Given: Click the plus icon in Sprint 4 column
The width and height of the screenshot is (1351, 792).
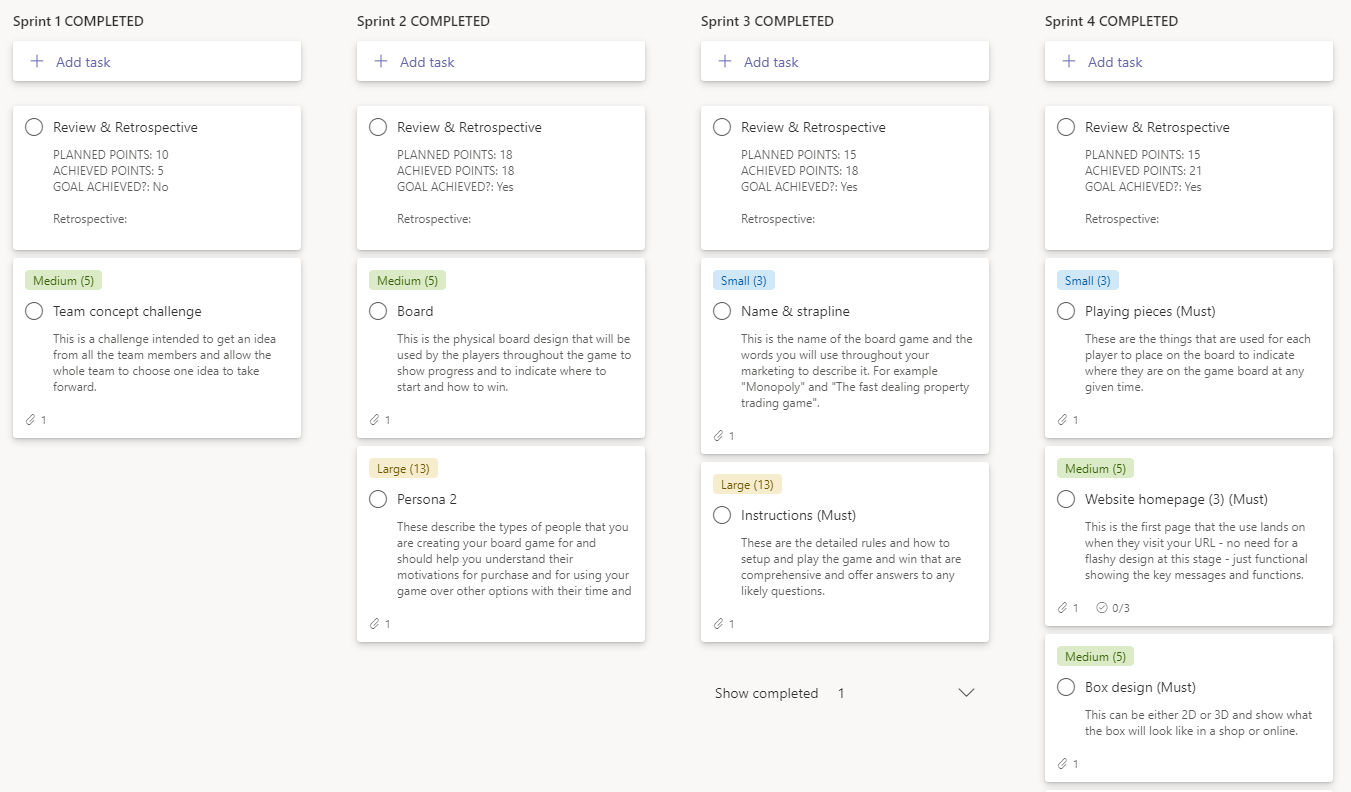Looking at the screenshot, I should tap(1068, 61).
